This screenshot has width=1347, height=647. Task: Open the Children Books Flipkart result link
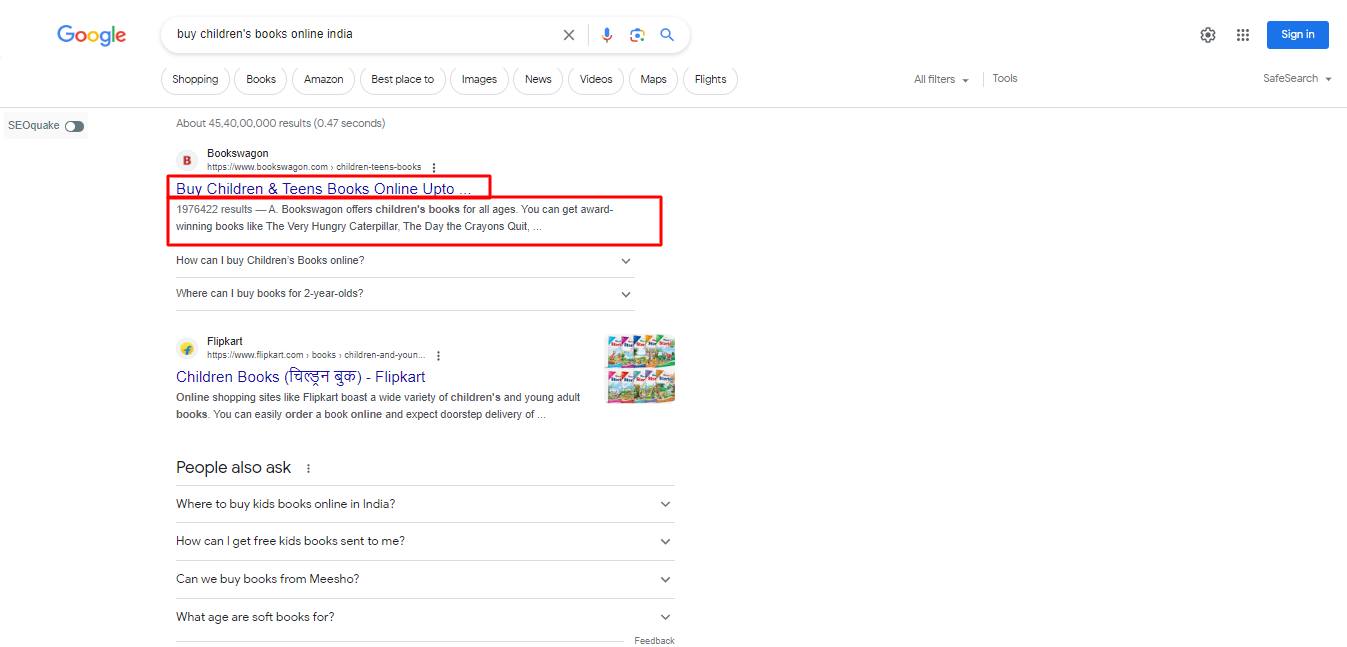[299, 377]
